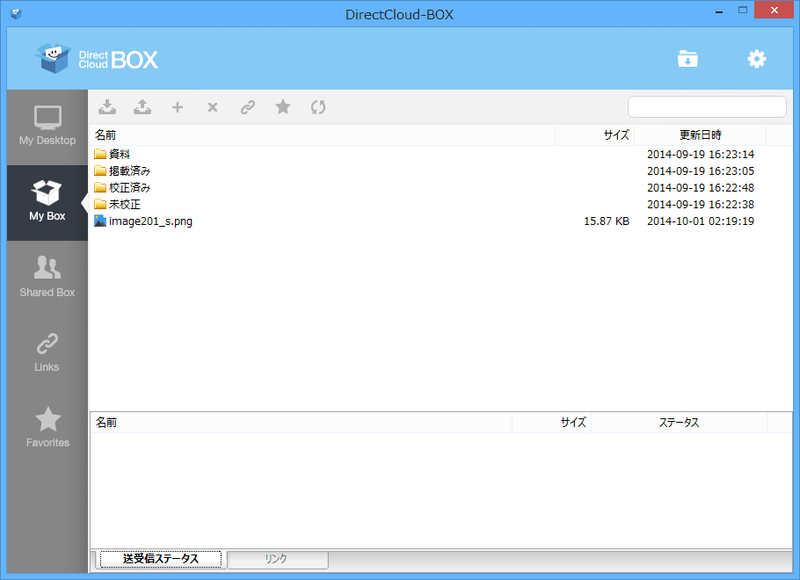The height and width of the screenshot is (580, 800).
Task: Click the upload icon in the toolbar
Action: point(142,106)
